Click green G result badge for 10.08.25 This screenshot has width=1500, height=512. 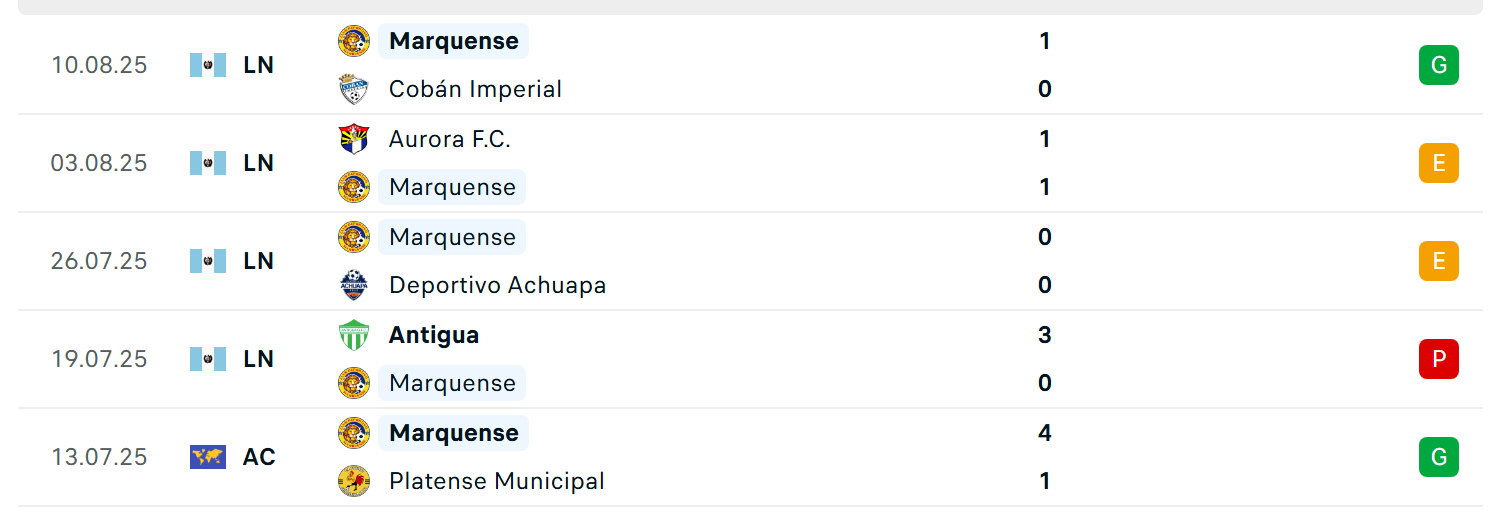coord(1438,65)
